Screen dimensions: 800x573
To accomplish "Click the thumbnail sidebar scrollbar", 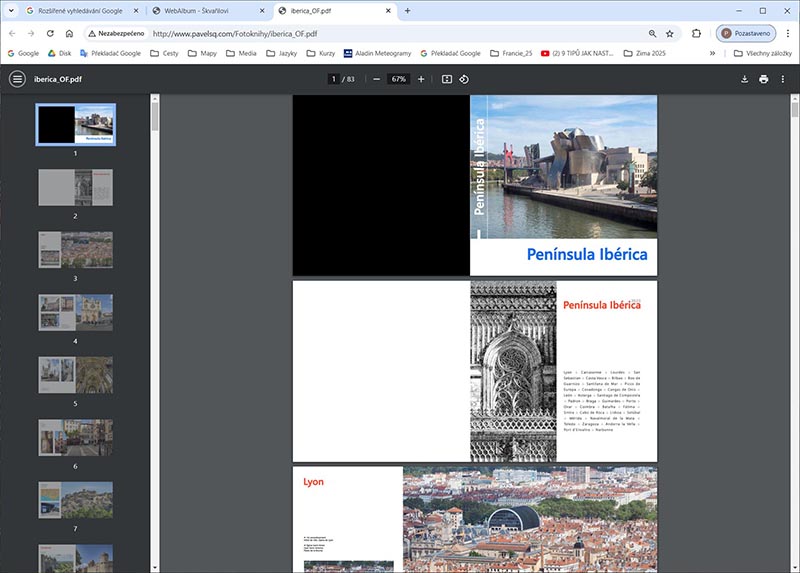I will pos(155,115).
